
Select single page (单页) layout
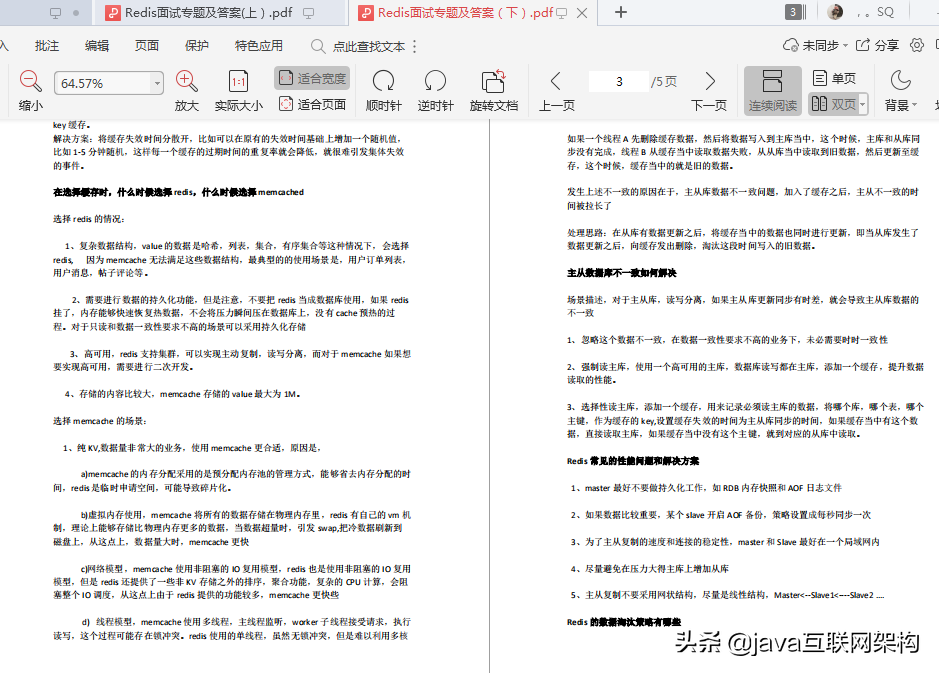[834, 78]
